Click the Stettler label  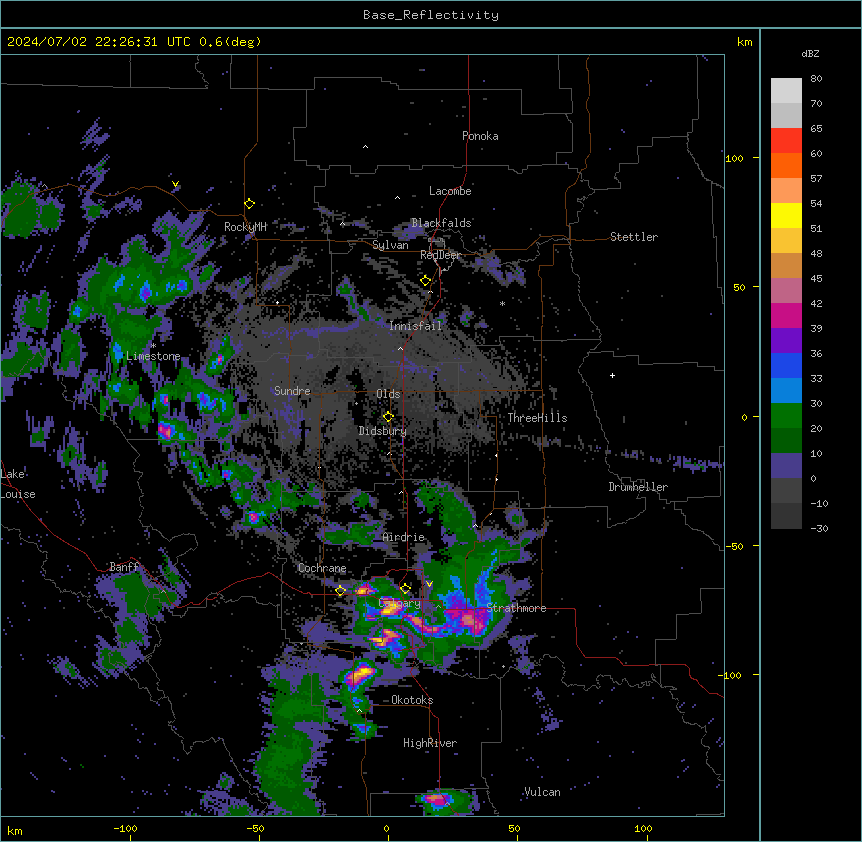[634, 237]
